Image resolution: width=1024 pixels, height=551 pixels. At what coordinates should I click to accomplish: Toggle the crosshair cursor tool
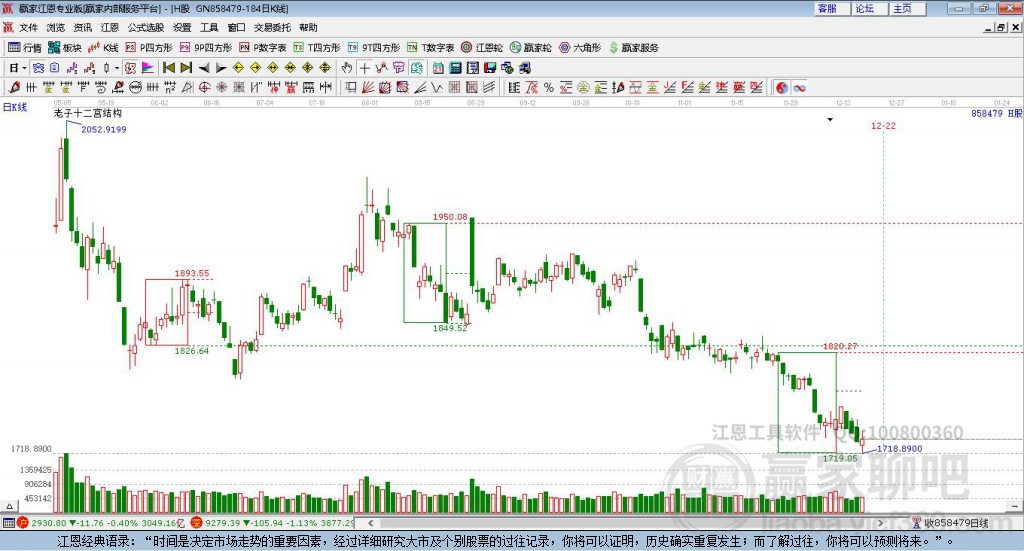click(x=365, y=68)
